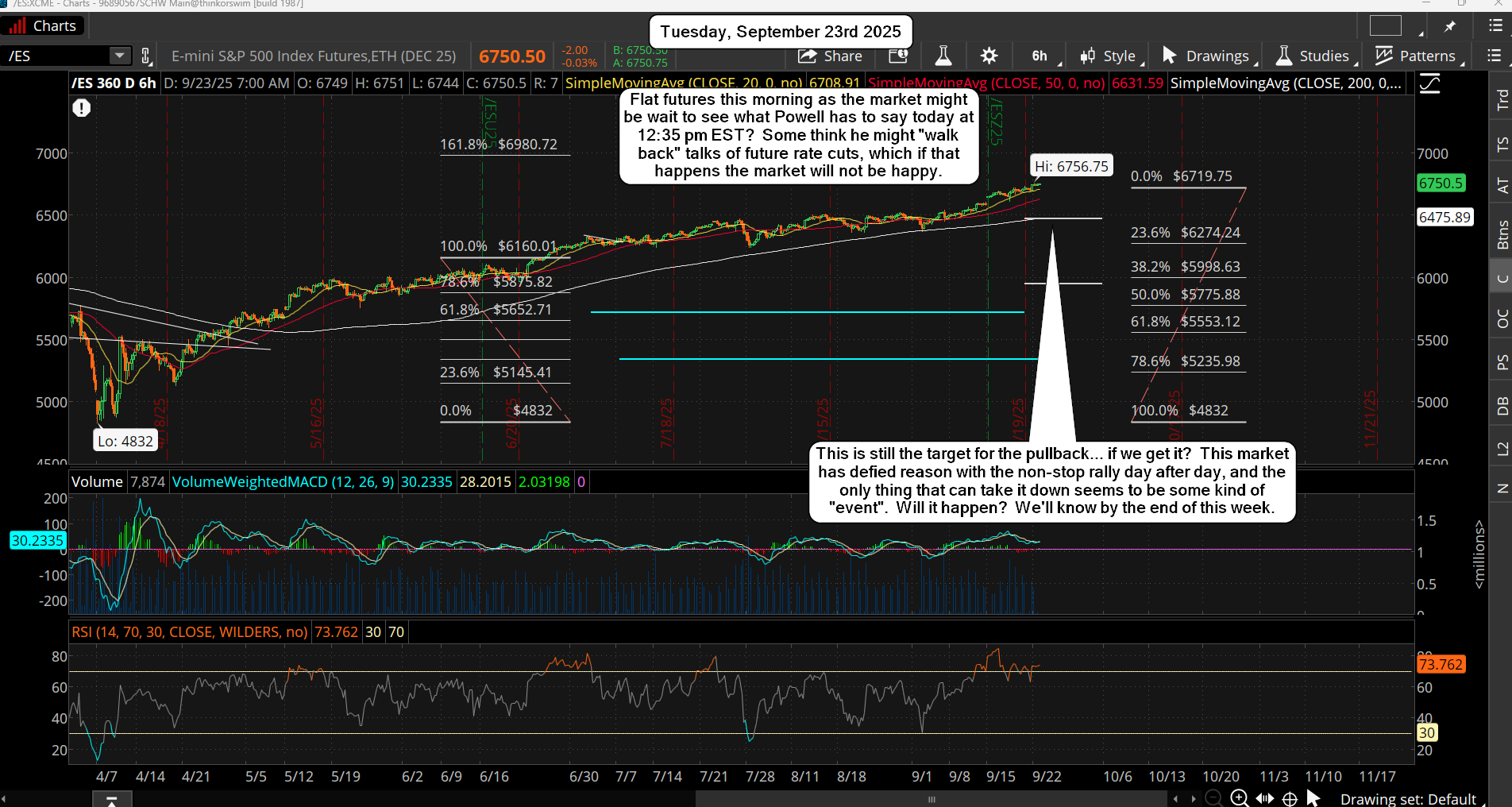Select the crosshair pan tool icon
The image size is (1512, 807).
pos(1290,798)
